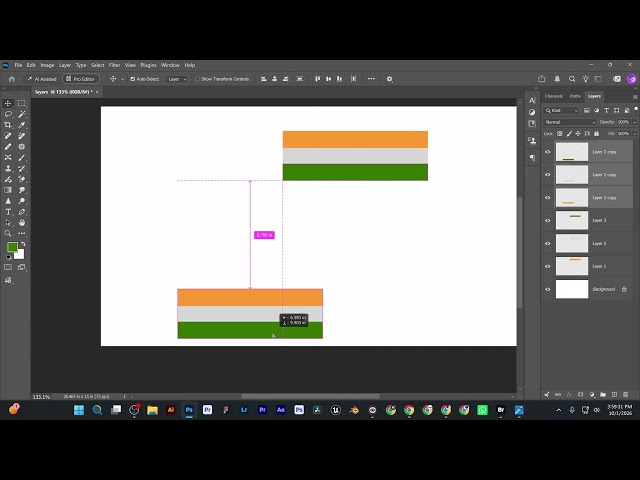
Task: Expand status bar info arrow
Action: pos(124,396)
